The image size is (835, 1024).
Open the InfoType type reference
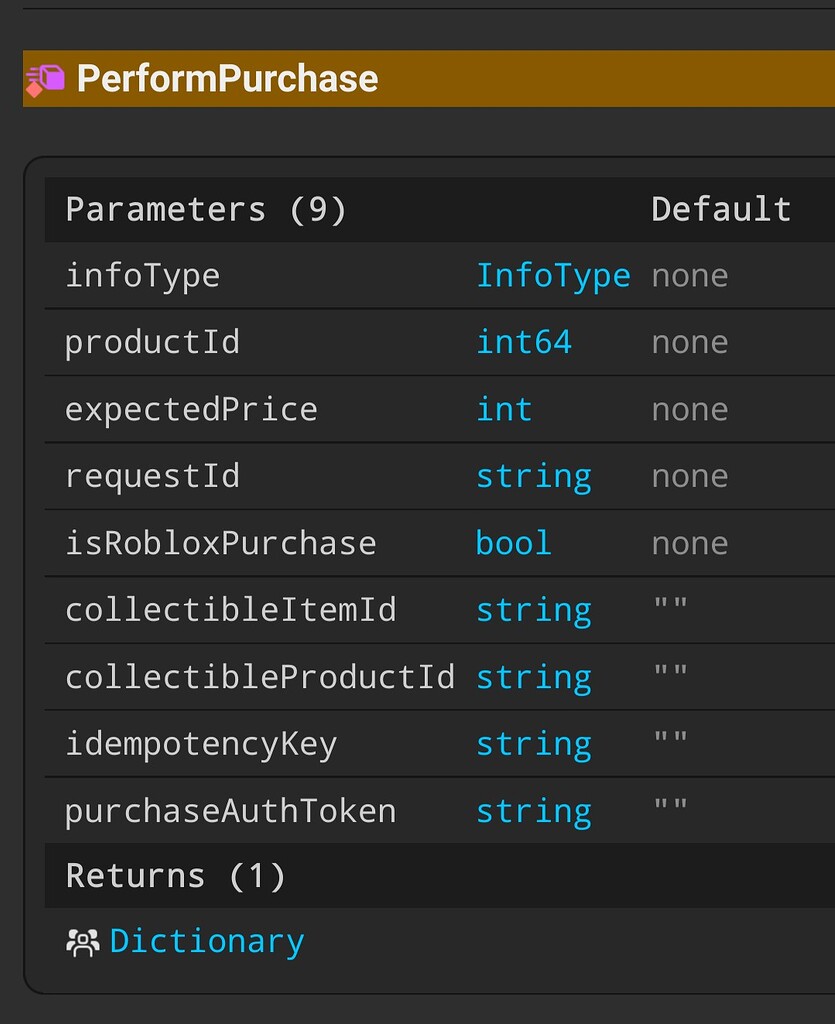tap(553, 275)
